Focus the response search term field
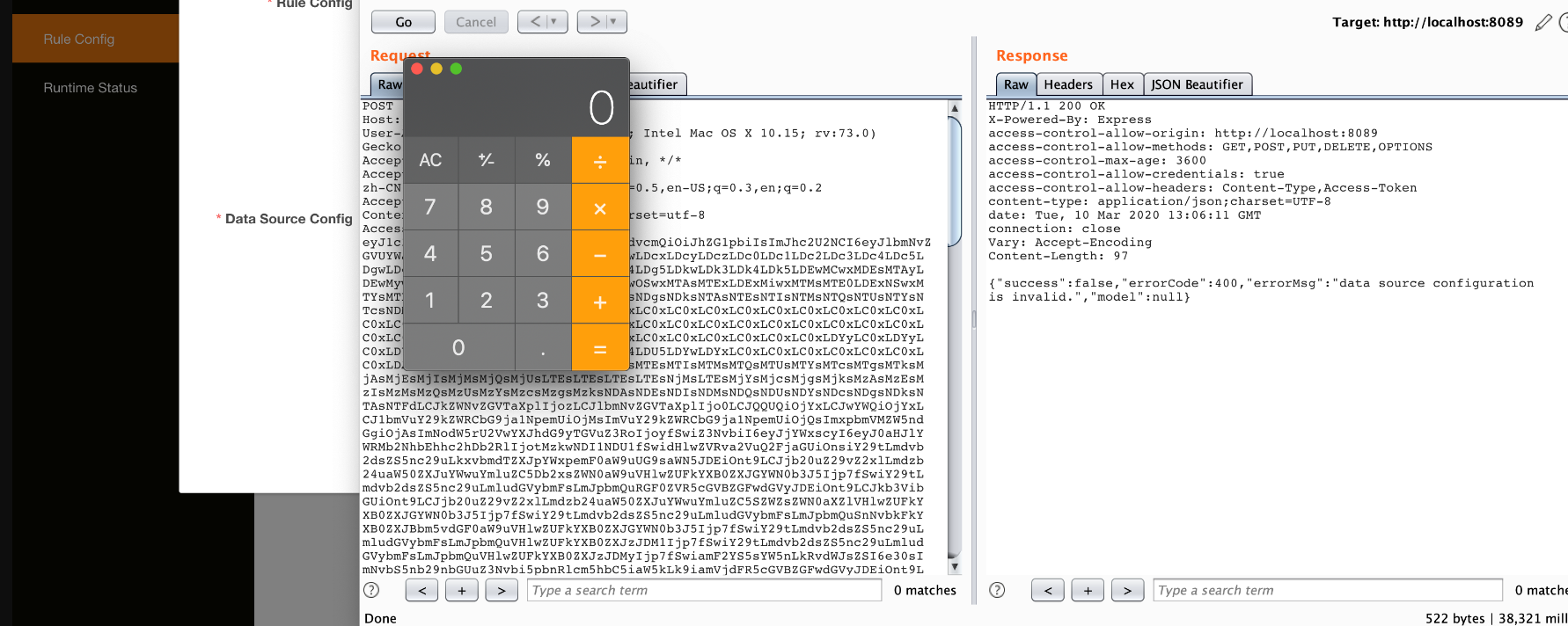Image resolution: width=1568 pixels, height=626 pixels. point(1328,590)
